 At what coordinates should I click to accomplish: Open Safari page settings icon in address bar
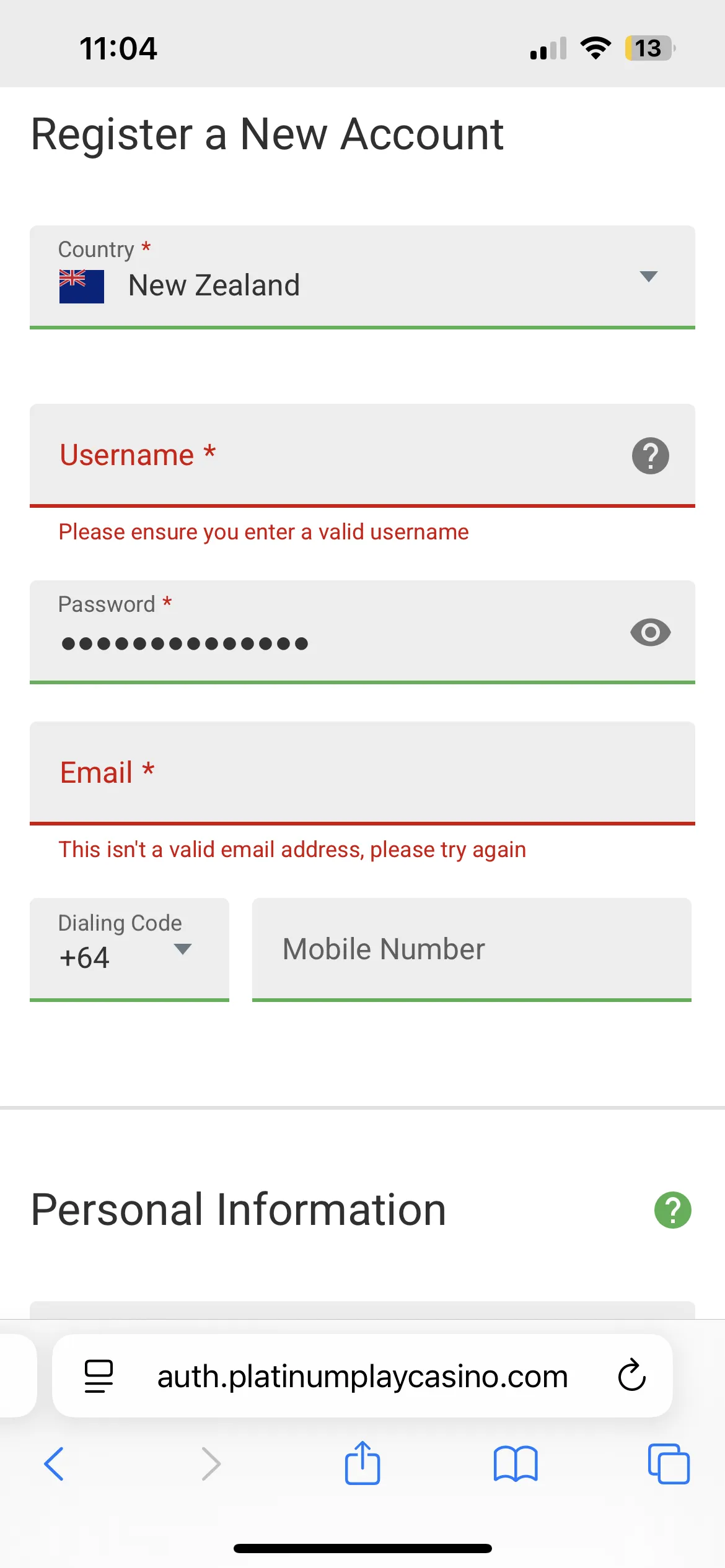(99, 1376)
